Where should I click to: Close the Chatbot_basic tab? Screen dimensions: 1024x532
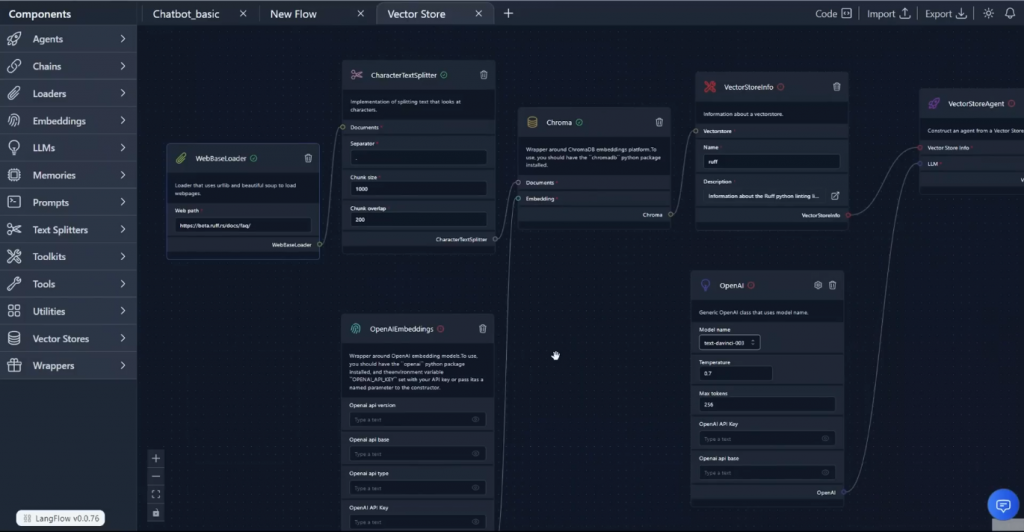point(243,13)
